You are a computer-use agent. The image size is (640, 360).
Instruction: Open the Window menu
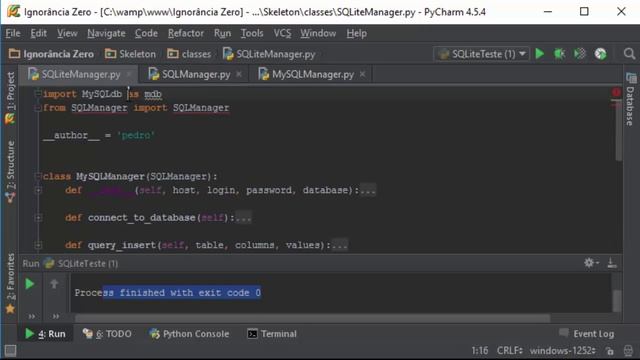318,33
